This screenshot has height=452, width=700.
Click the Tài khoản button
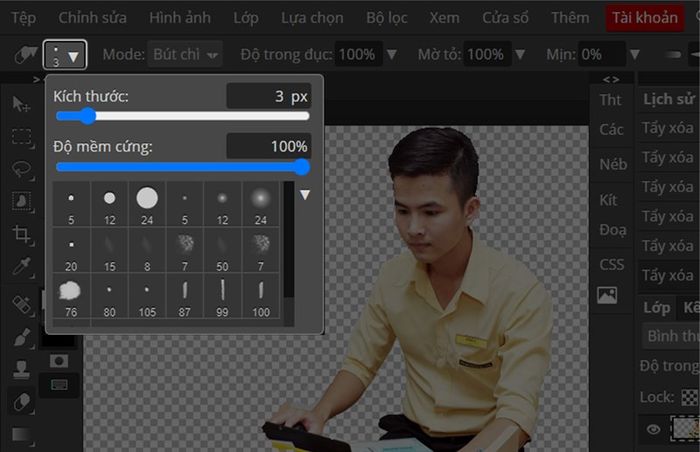pos(645,18)
